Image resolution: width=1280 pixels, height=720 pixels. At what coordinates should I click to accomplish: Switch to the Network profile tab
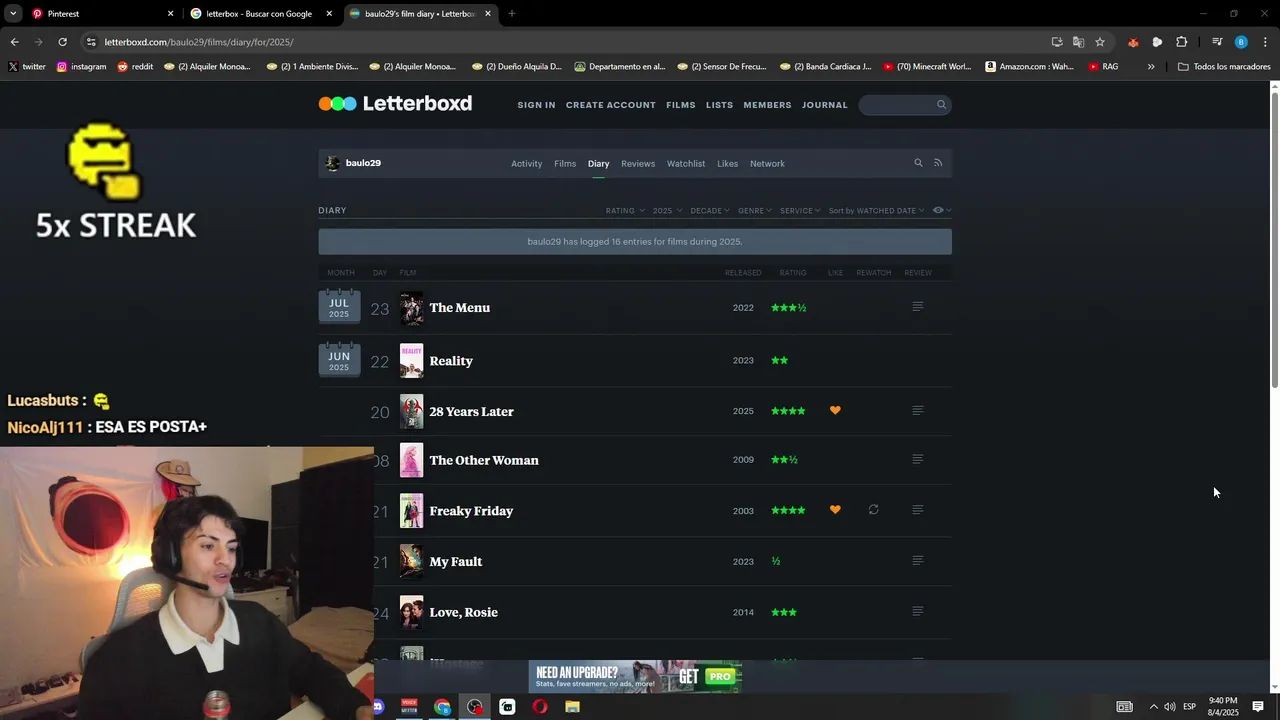pyautogui.click(x=767, y=164)
